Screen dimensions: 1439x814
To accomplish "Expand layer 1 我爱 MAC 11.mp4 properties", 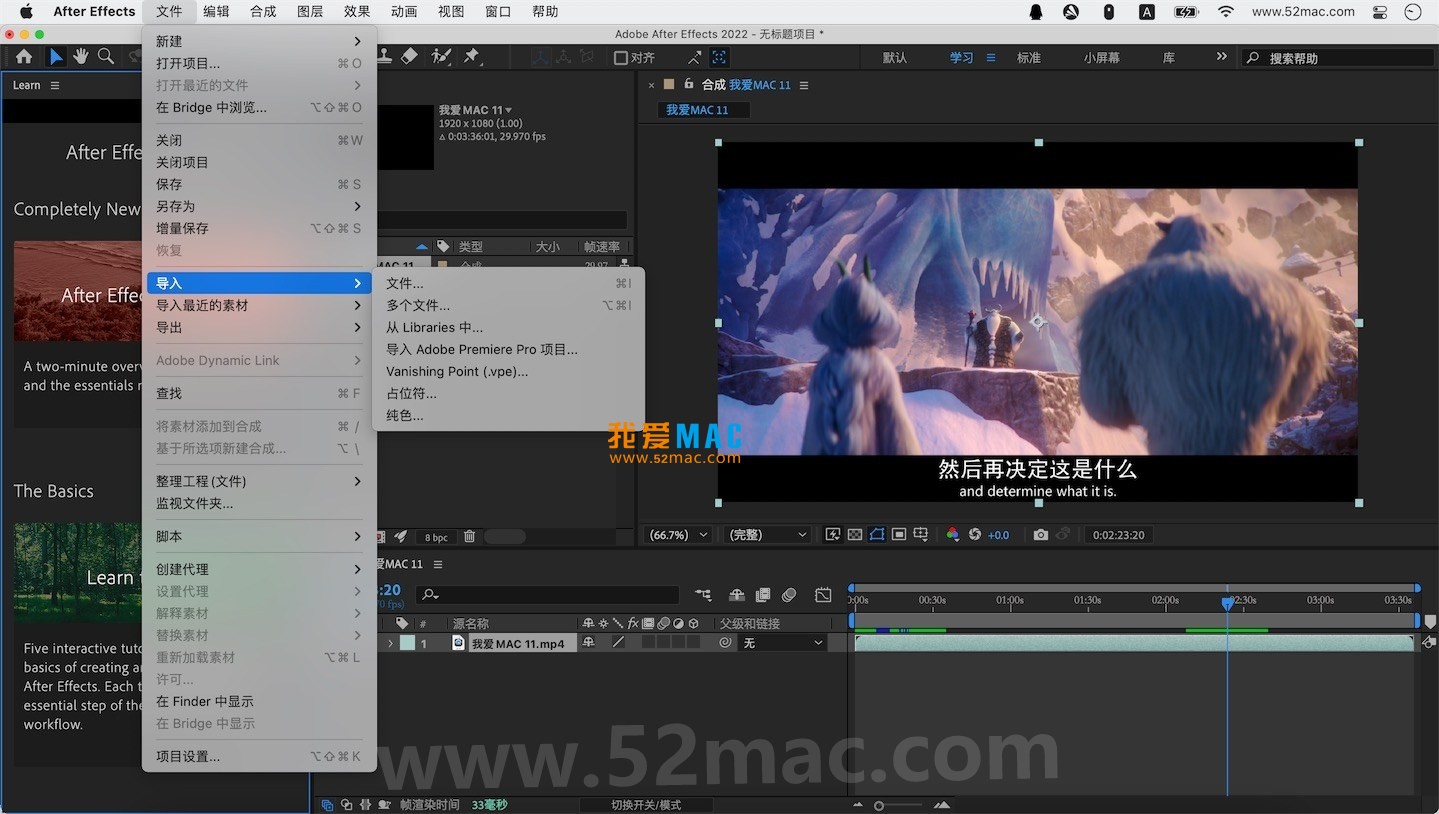I will [390, 643].
